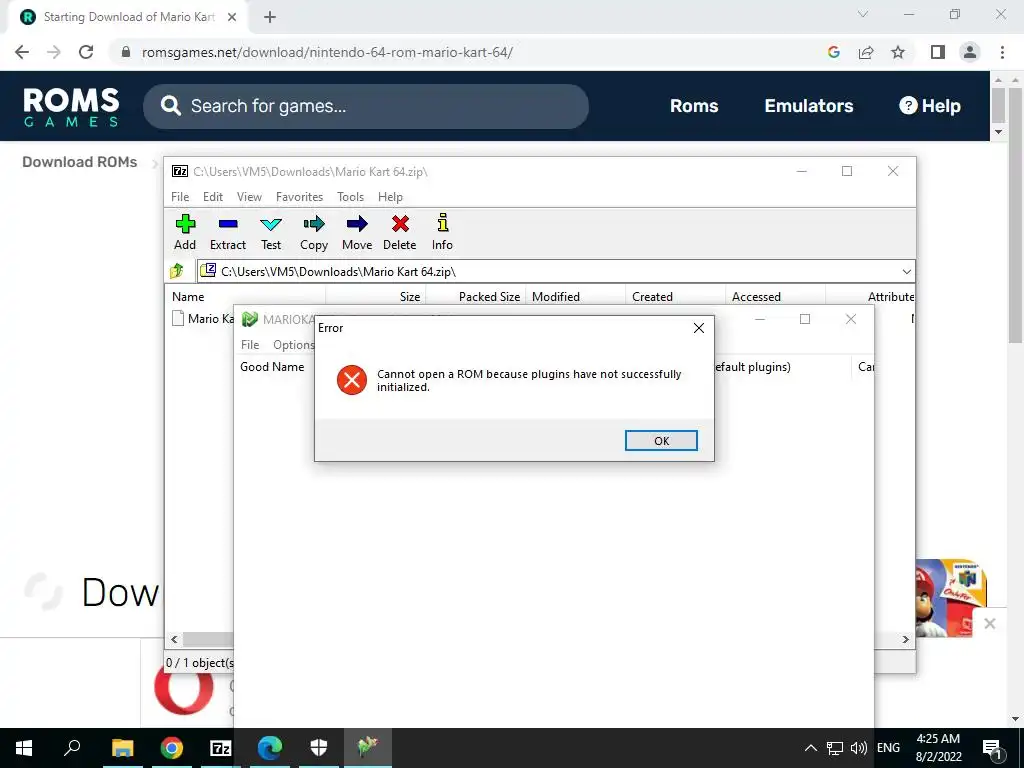Open the Chrome side panel

coord(938,52)
